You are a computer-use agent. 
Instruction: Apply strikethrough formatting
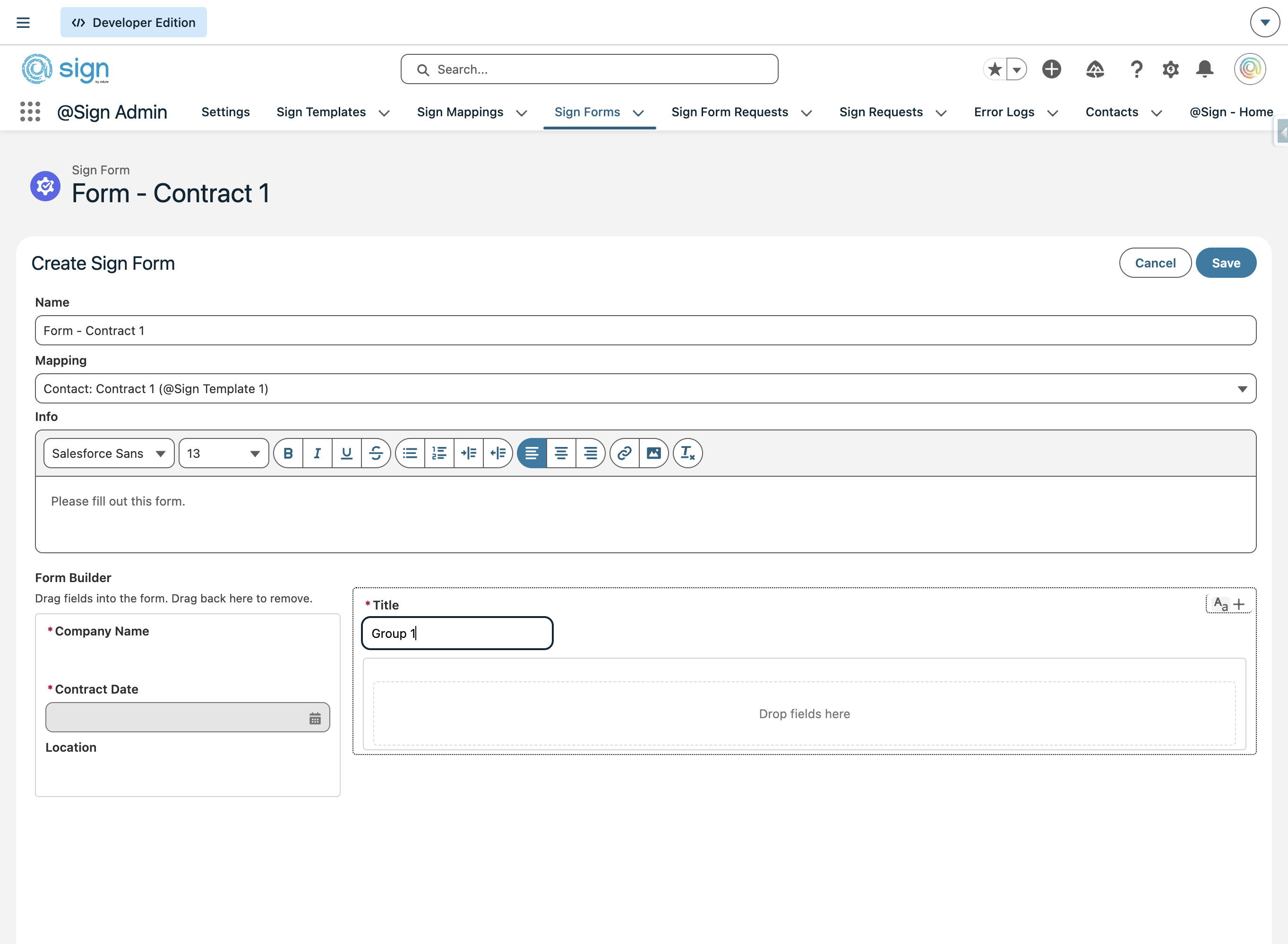pyautogui.click(x=376, y=453)
